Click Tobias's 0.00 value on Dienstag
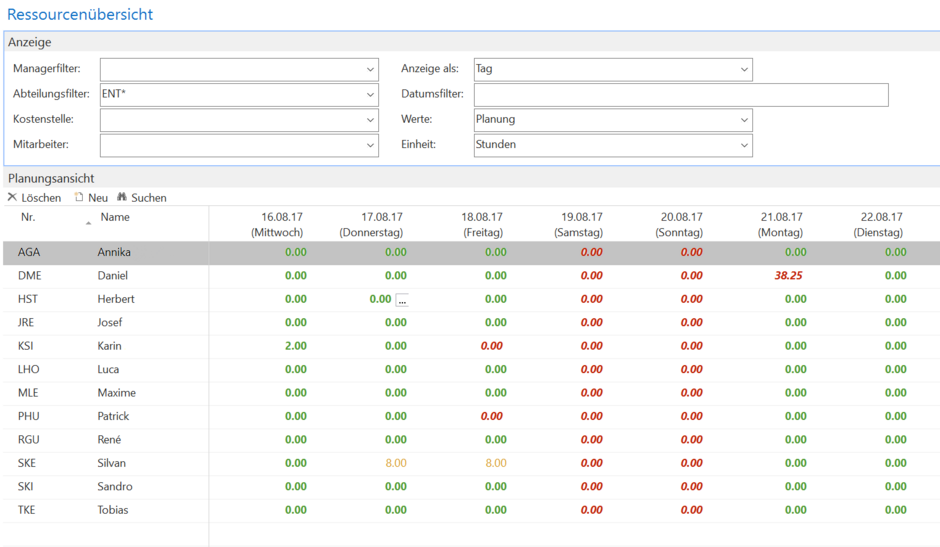This screenshot has height=547, width=940. click(x=896, y=510)
